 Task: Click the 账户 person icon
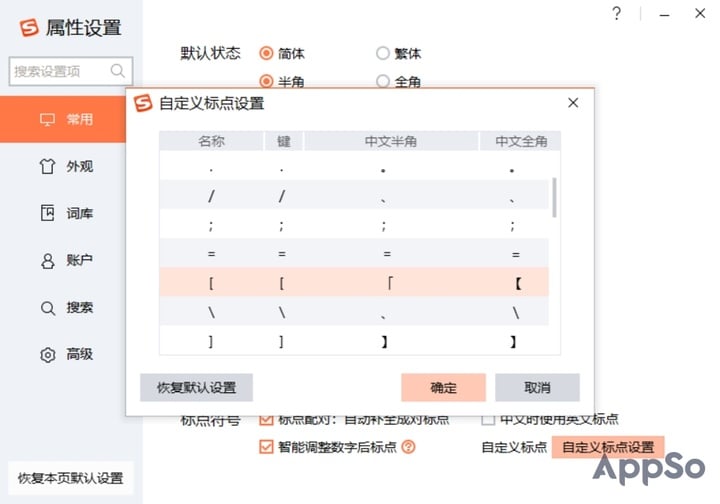click(x=47, y=260)
